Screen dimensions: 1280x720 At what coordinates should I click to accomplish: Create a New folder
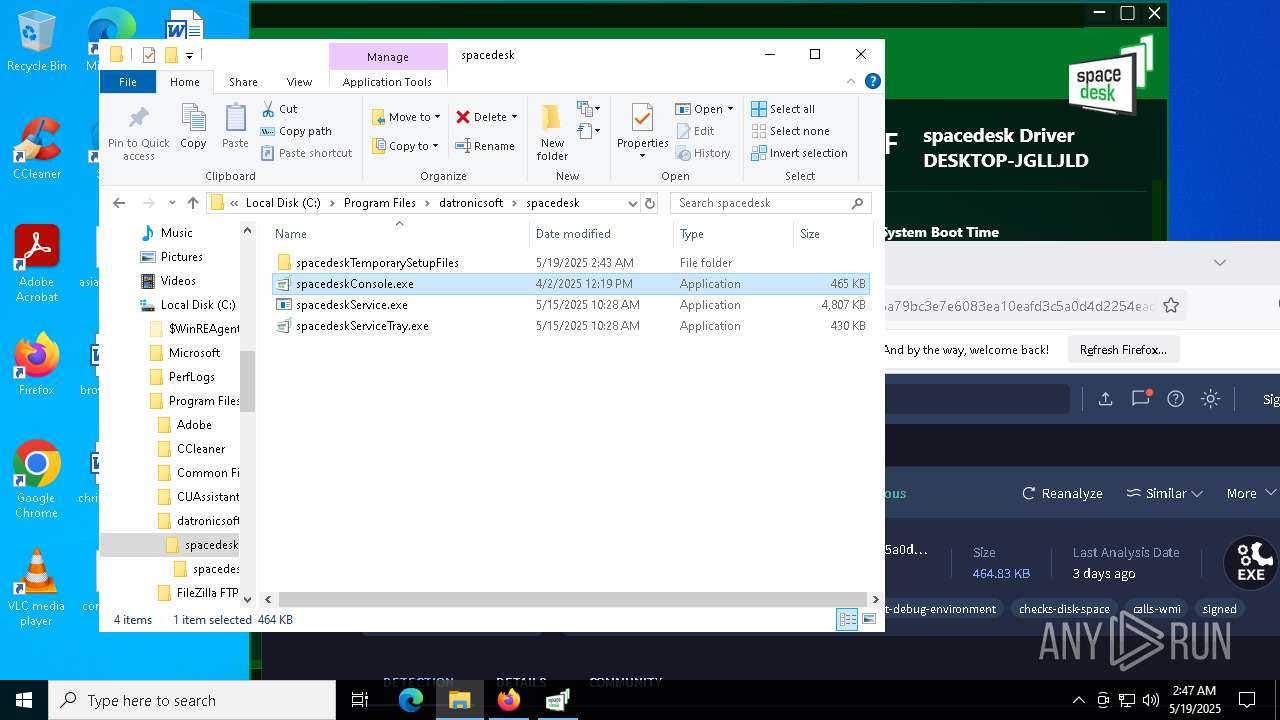coord(552,131)
